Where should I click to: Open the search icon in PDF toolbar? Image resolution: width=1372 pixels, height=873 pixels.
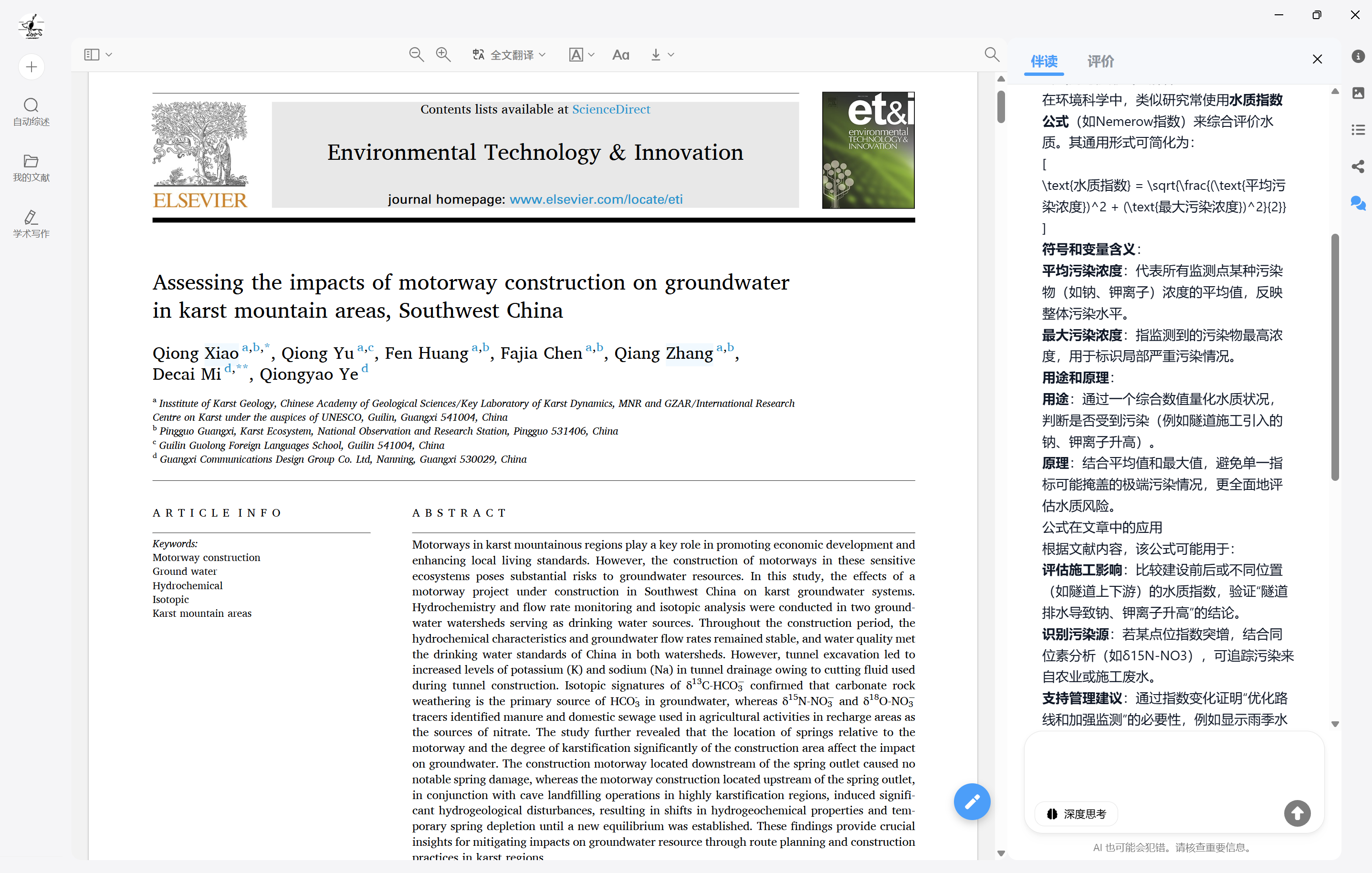(x=991, y=55)
